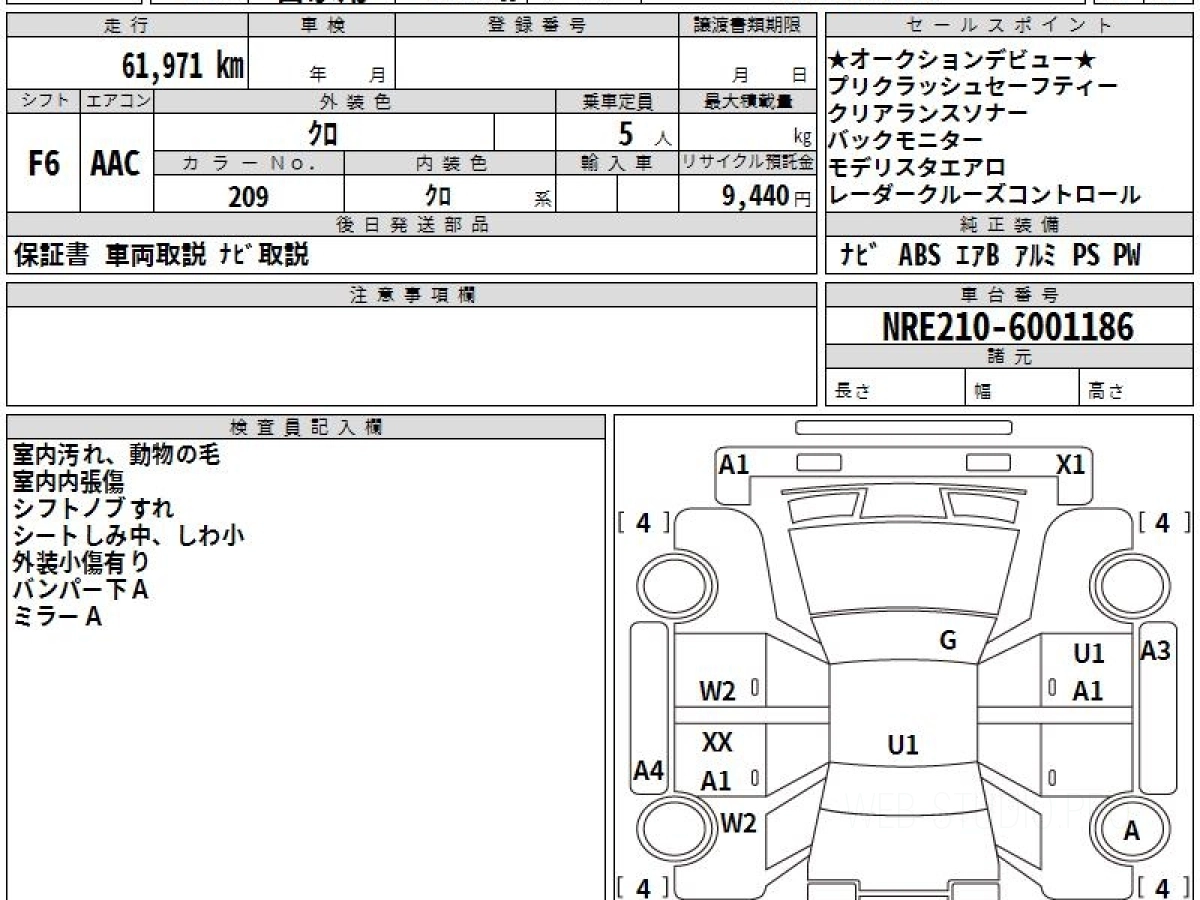
Task: Select the リサイクル預託金 header
Action: (x=747, y=163)
